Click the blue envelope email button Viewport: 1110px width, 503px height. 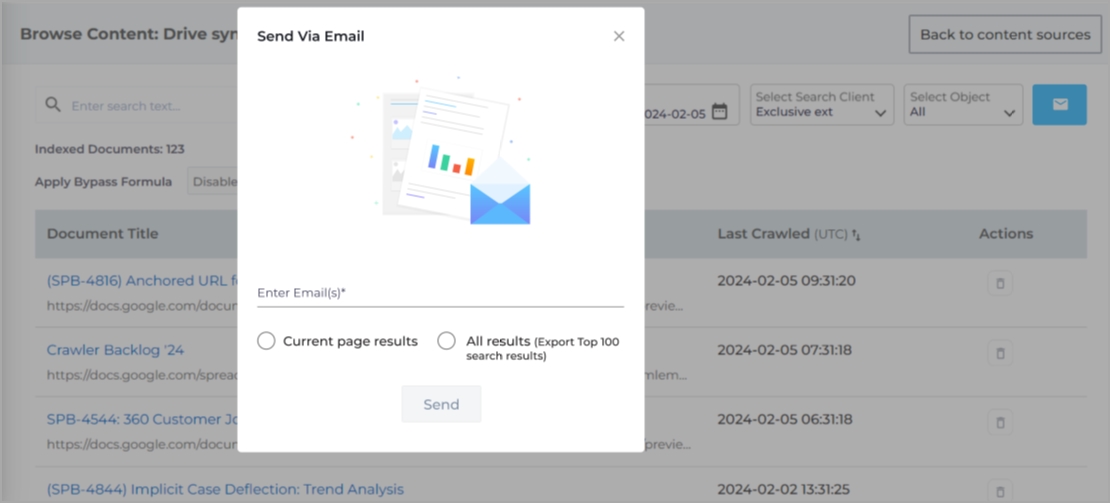pyautogui.click(x=1059, y=105)
